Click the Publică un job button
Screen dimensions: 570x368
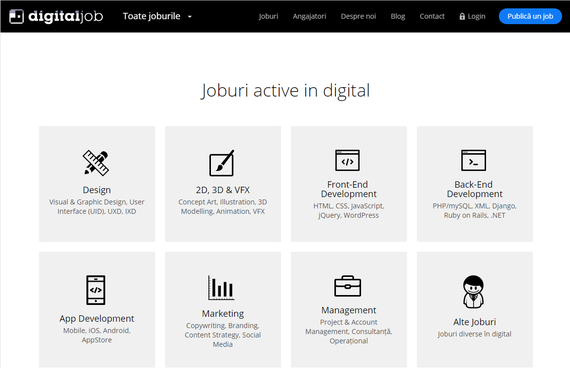[530, 16]
